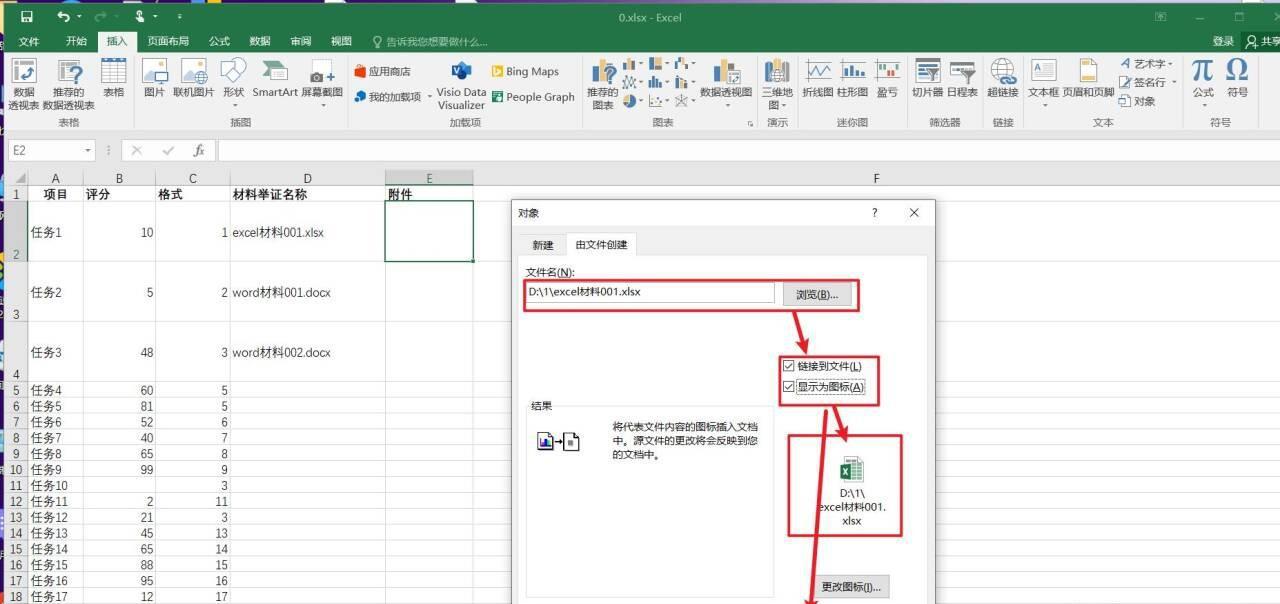Switch to the Page Layout (页面布局) tab
1280x604 pixels.
point(168,41)
